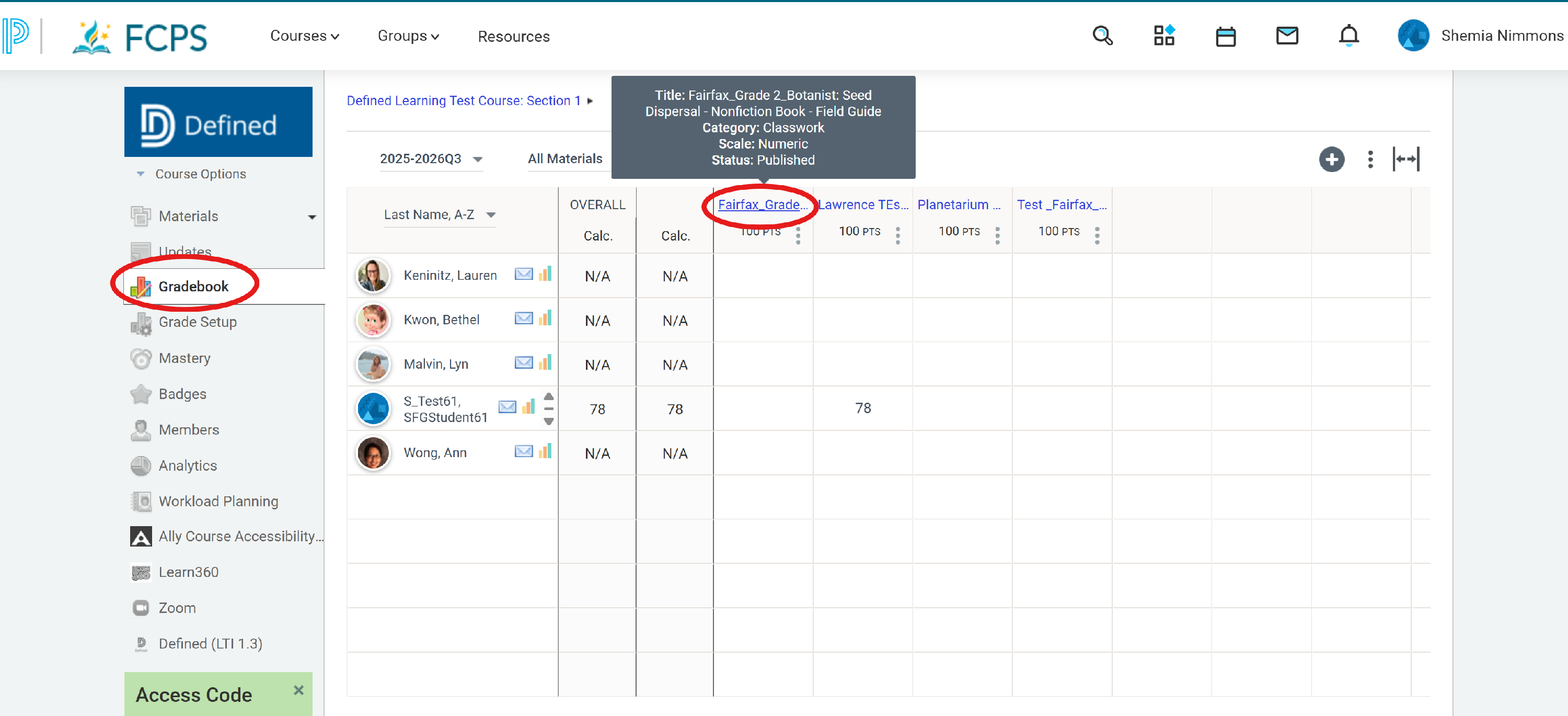Open Planetarium column options dots

(997, 235)
